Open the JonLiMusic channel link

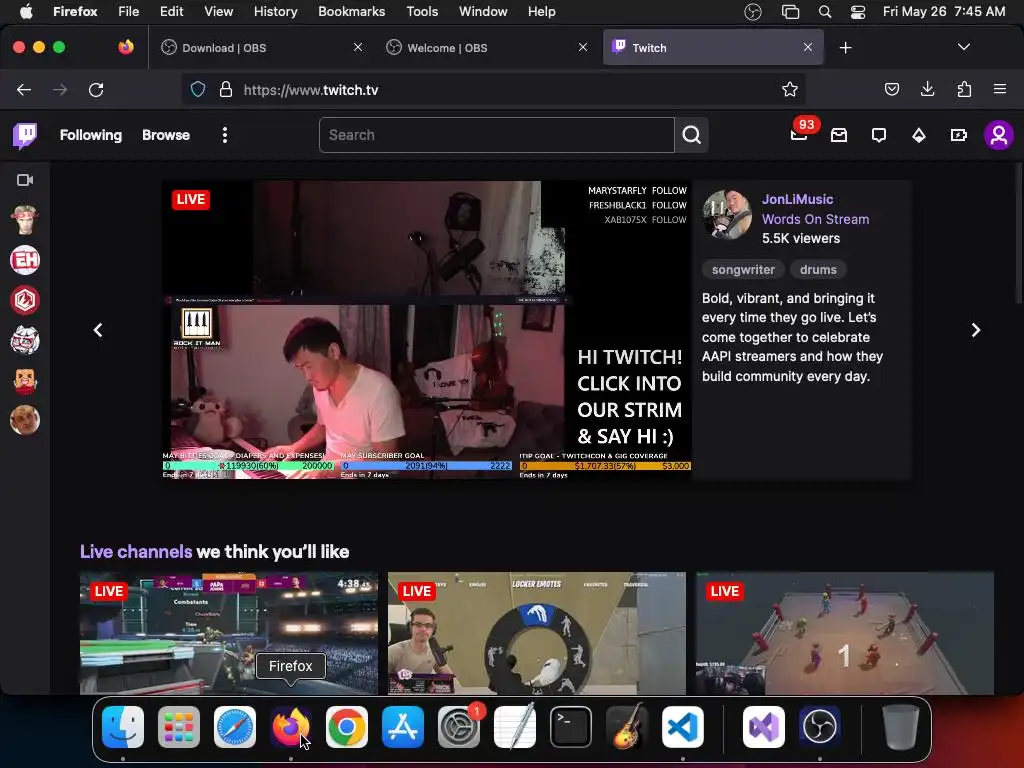click(x=797, y=199)
